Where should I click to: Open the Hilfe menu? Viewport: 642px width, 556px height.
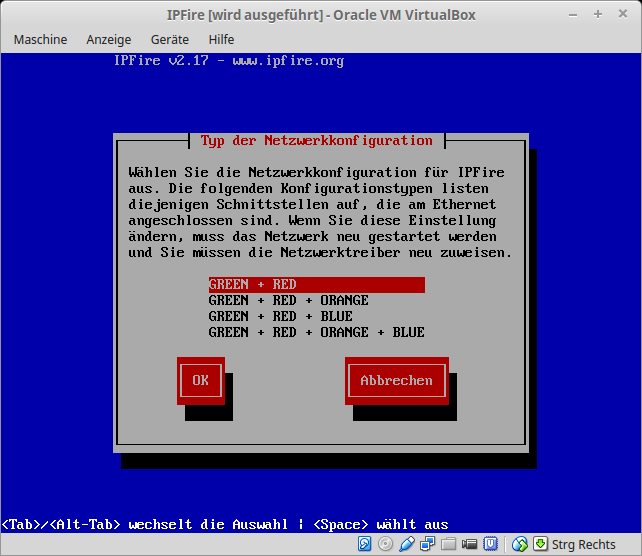[x=221, y=40]
